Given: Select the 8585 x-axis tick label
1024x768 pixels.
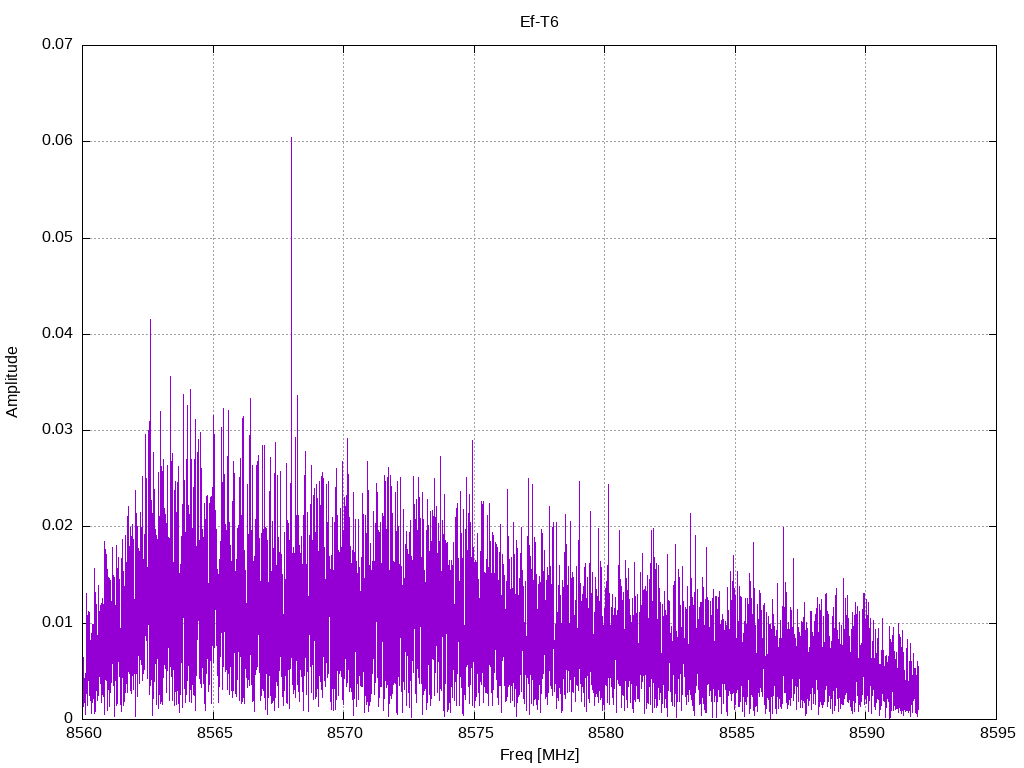Looking at the screenshot, I should (735, 734).
